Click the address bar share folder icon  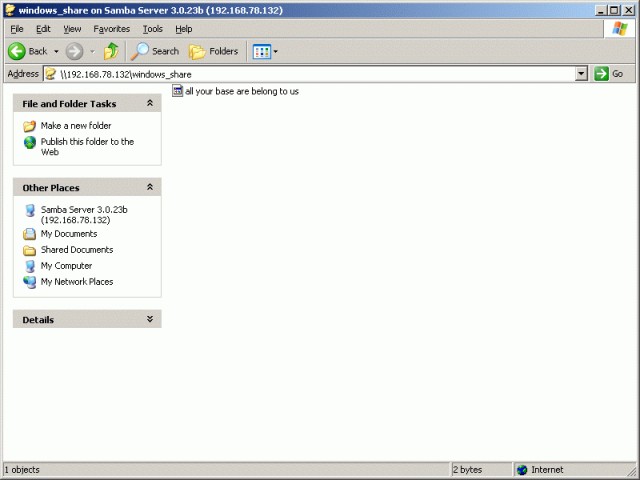(x=51, y=74)
